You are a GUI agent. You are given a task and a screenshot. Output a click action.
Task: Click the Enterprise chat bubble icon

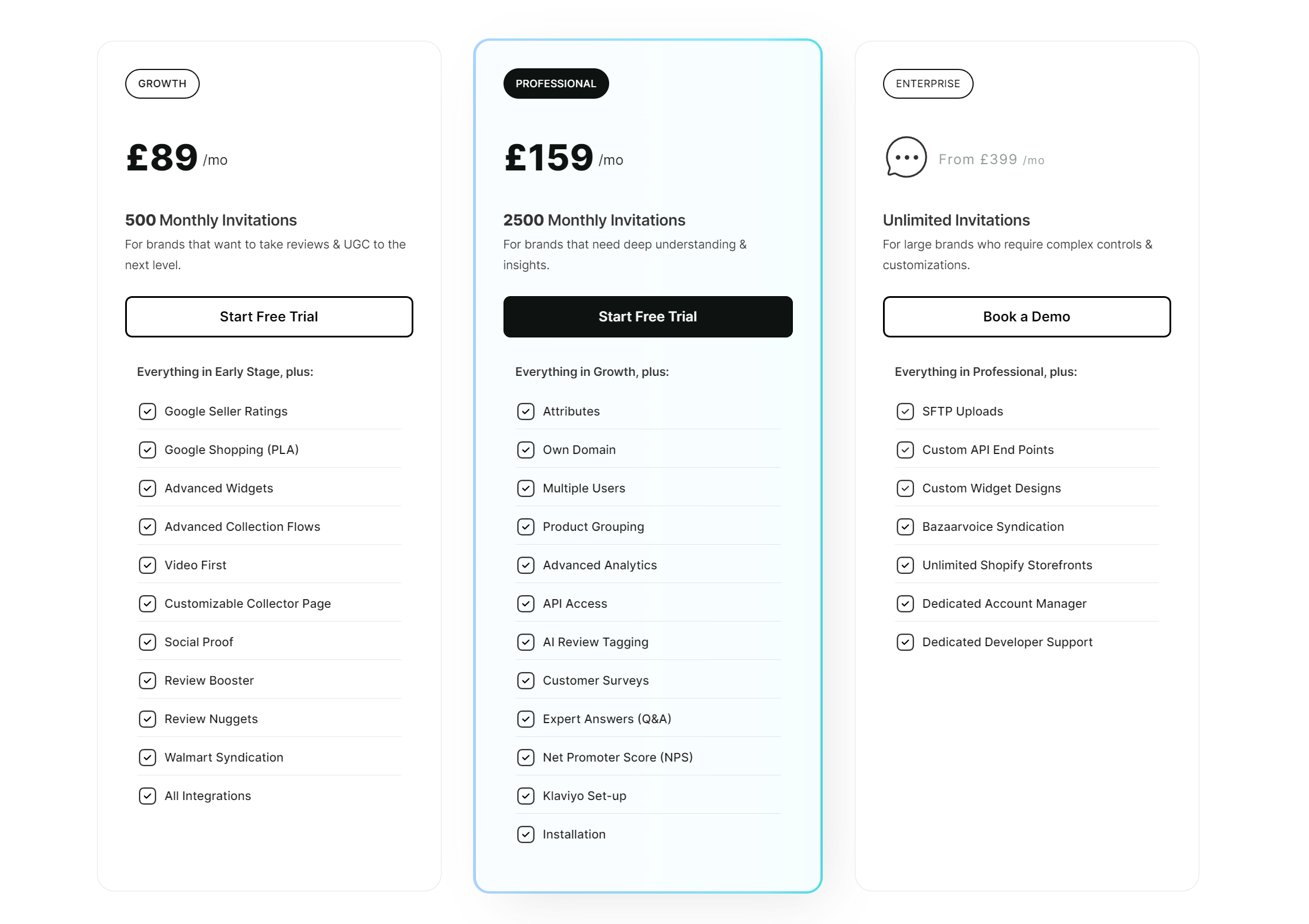pyautogui.click(x=906, y=157)
